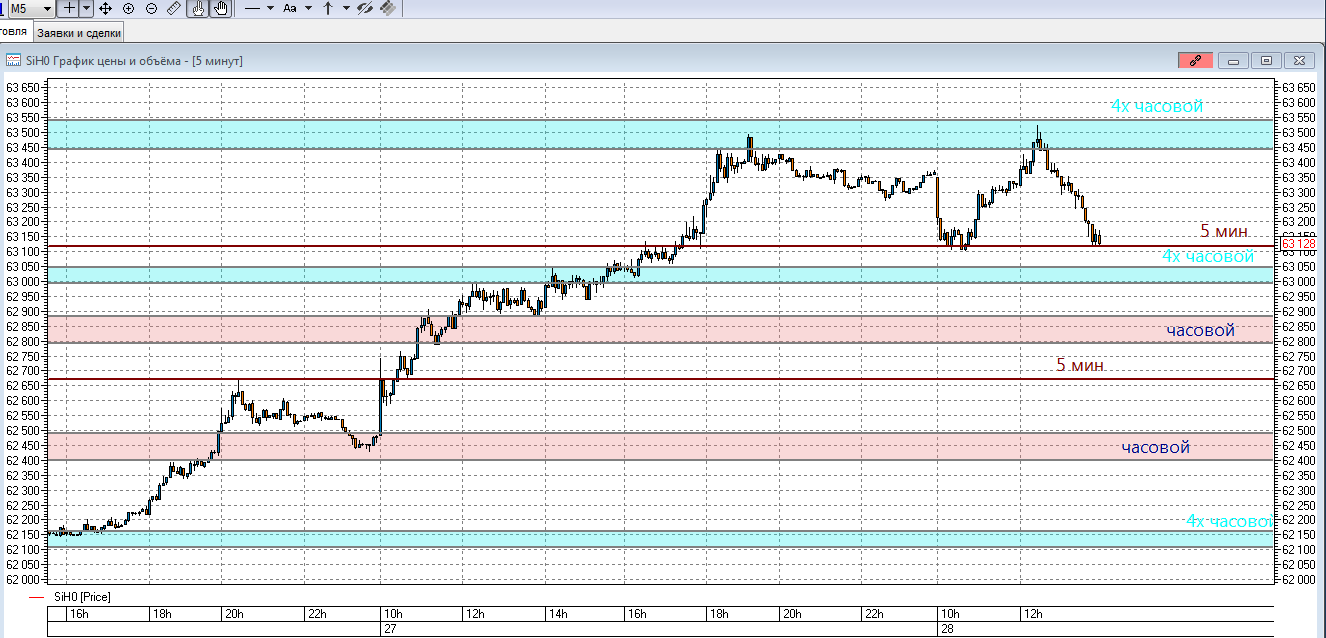
Task: Maximize the SiH0 chart window
Action: [1266, 60]
